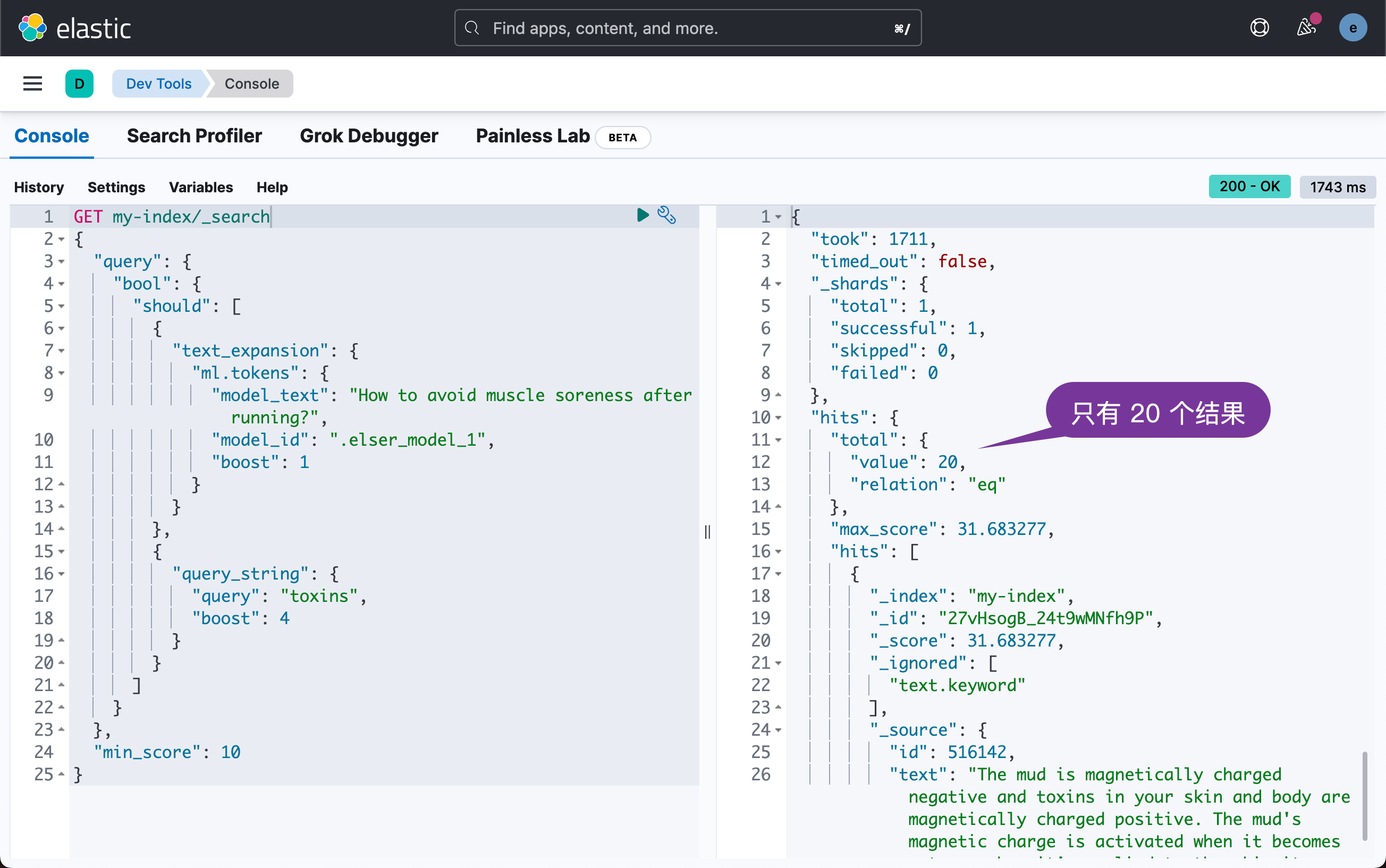1386x868 pixels.
Task: Open console History
Action: [38, 187]
